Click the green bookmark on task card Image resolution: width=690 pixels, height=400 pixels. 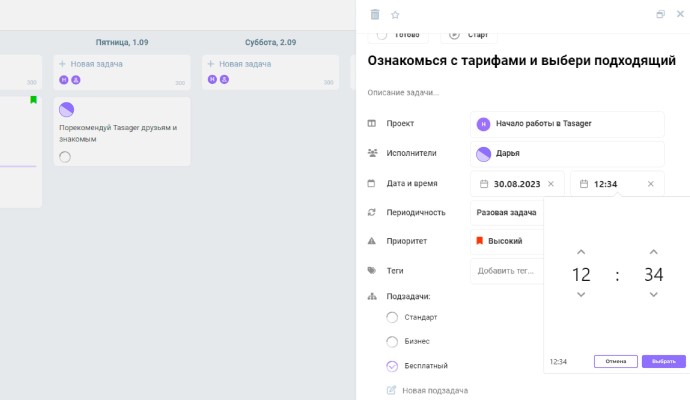coord(33,100)
